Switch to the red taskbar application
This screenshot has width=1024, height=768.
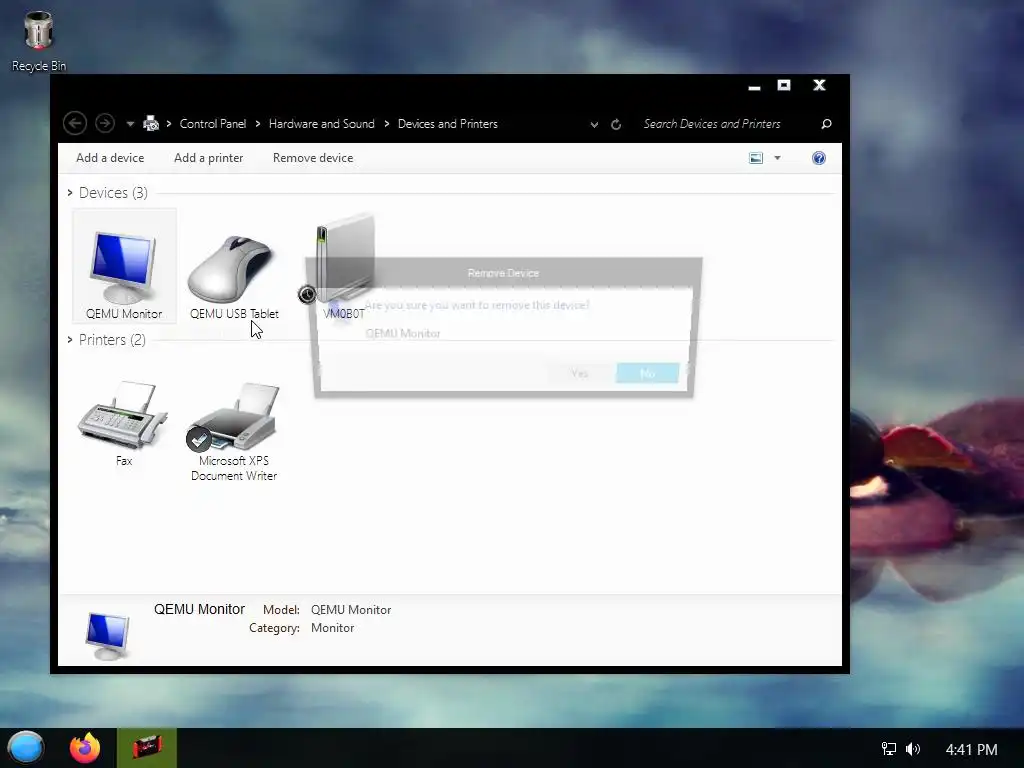(x=147, y=748)
